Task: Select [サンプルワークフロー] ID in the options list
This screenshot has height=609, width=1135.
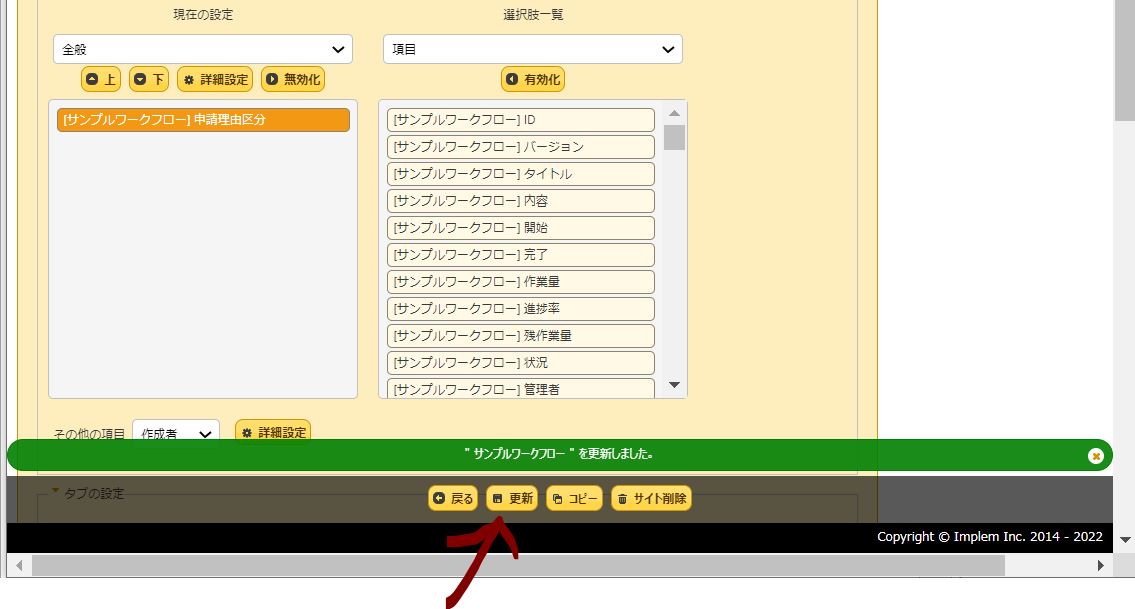Action: point(520,119)
